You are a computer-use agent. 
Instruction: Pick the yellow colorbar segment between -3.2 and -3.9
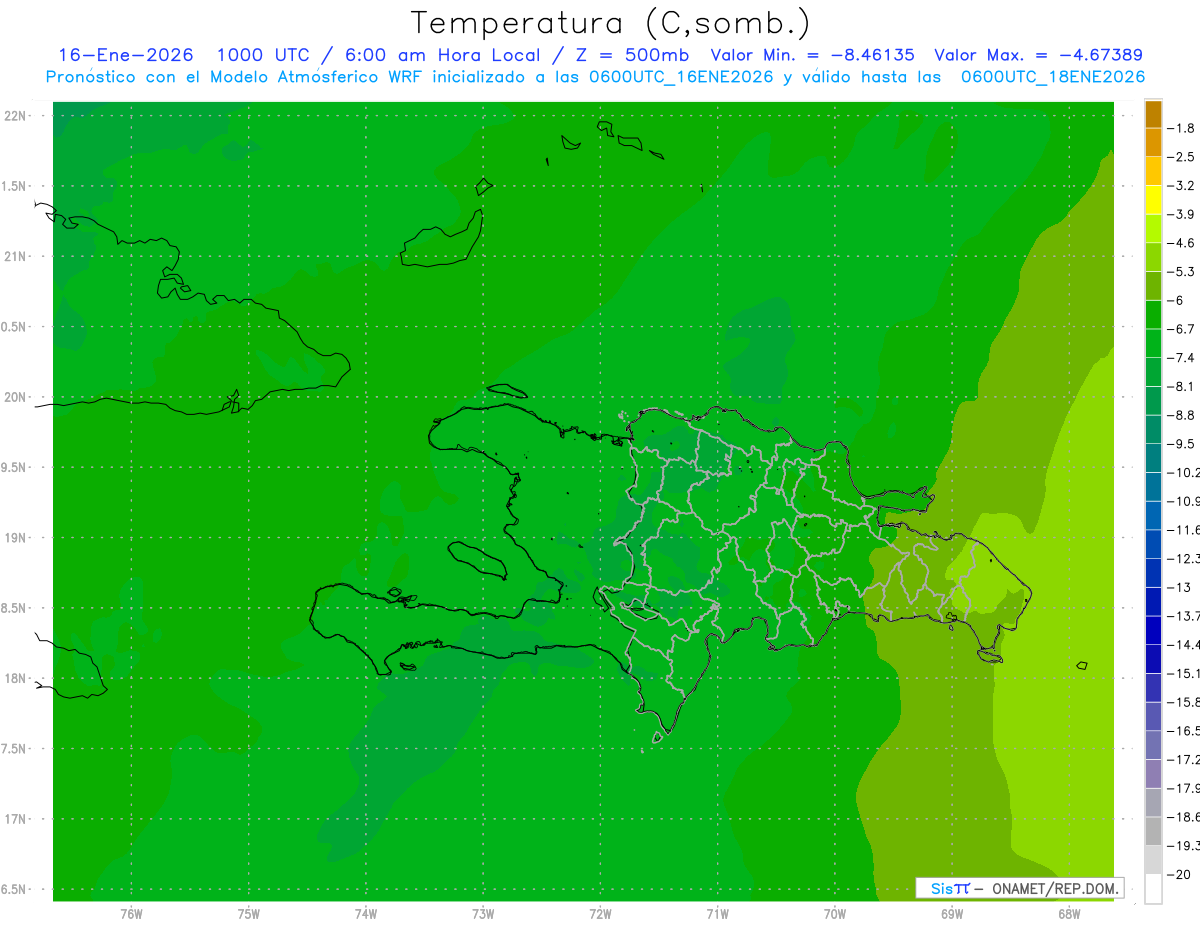point(1154,200)
